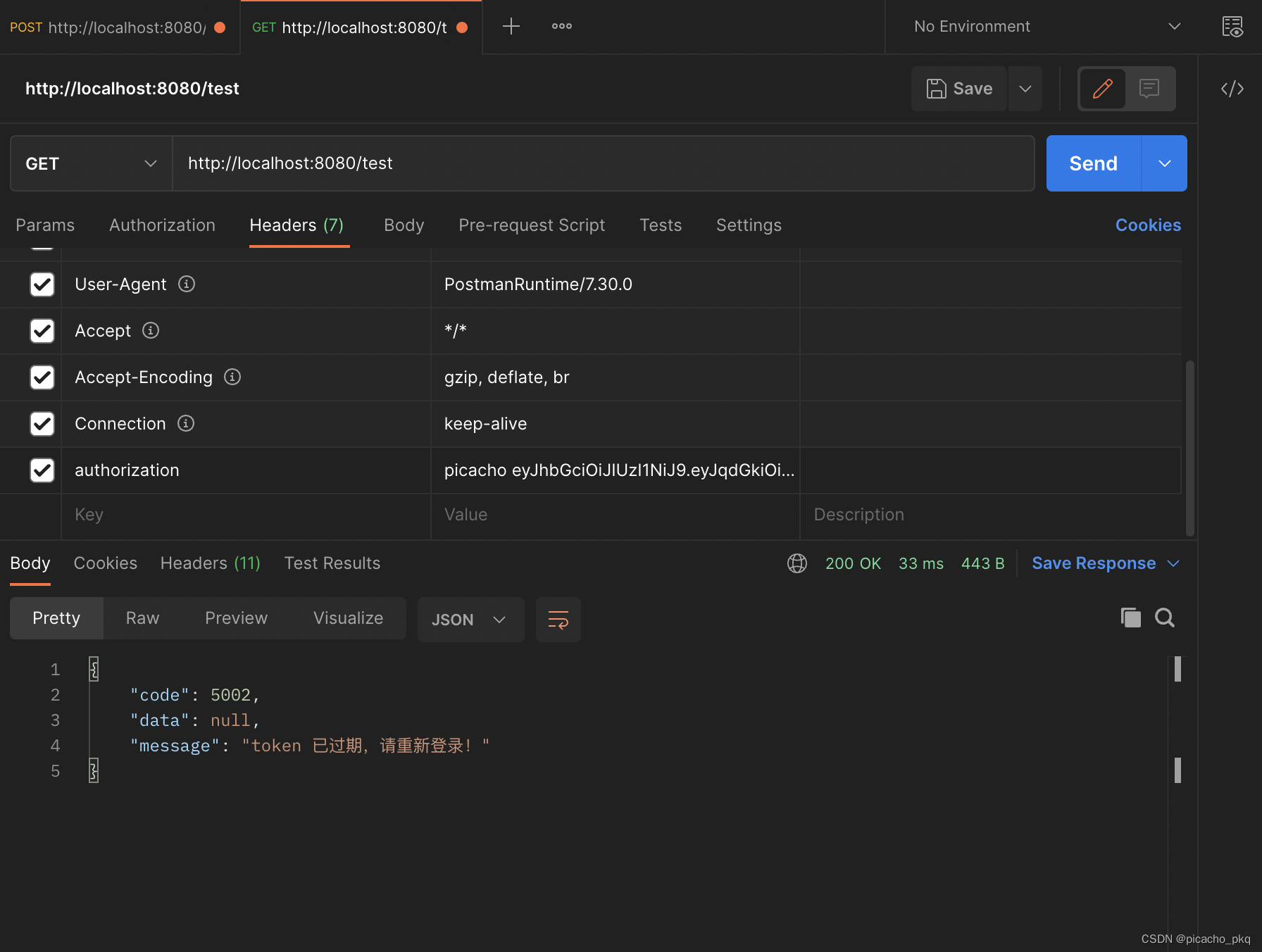Show the Test Results tab

(332, 563)
